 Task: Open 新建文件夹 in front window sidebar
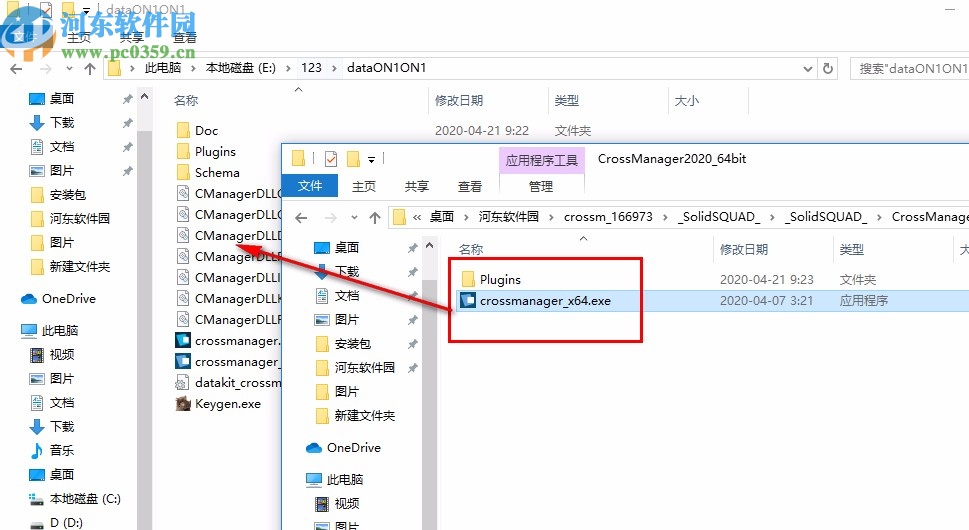[x=355, y=416]
